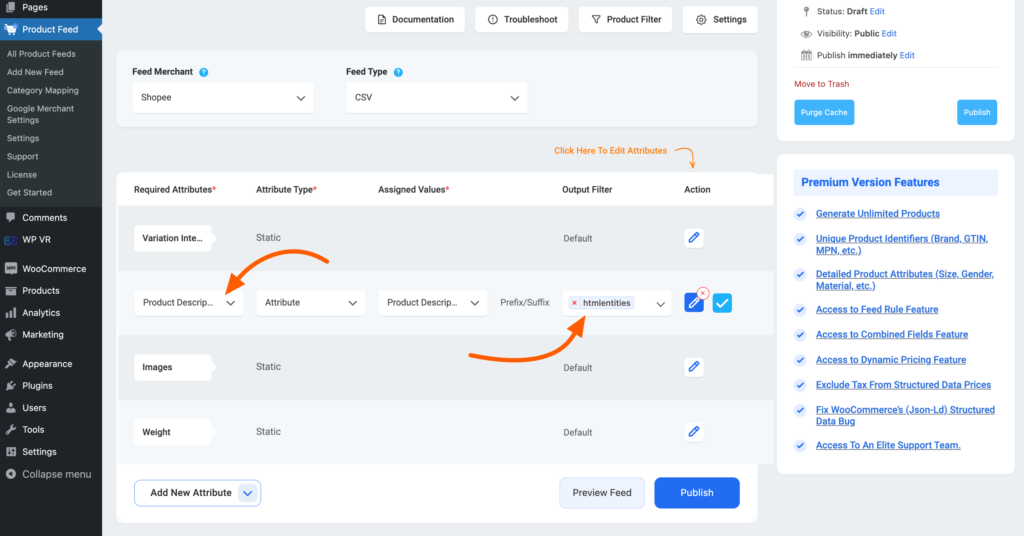The image size is (1024, 536).
Task: Click the large blue Publish button below table
Action: point(697,493)
